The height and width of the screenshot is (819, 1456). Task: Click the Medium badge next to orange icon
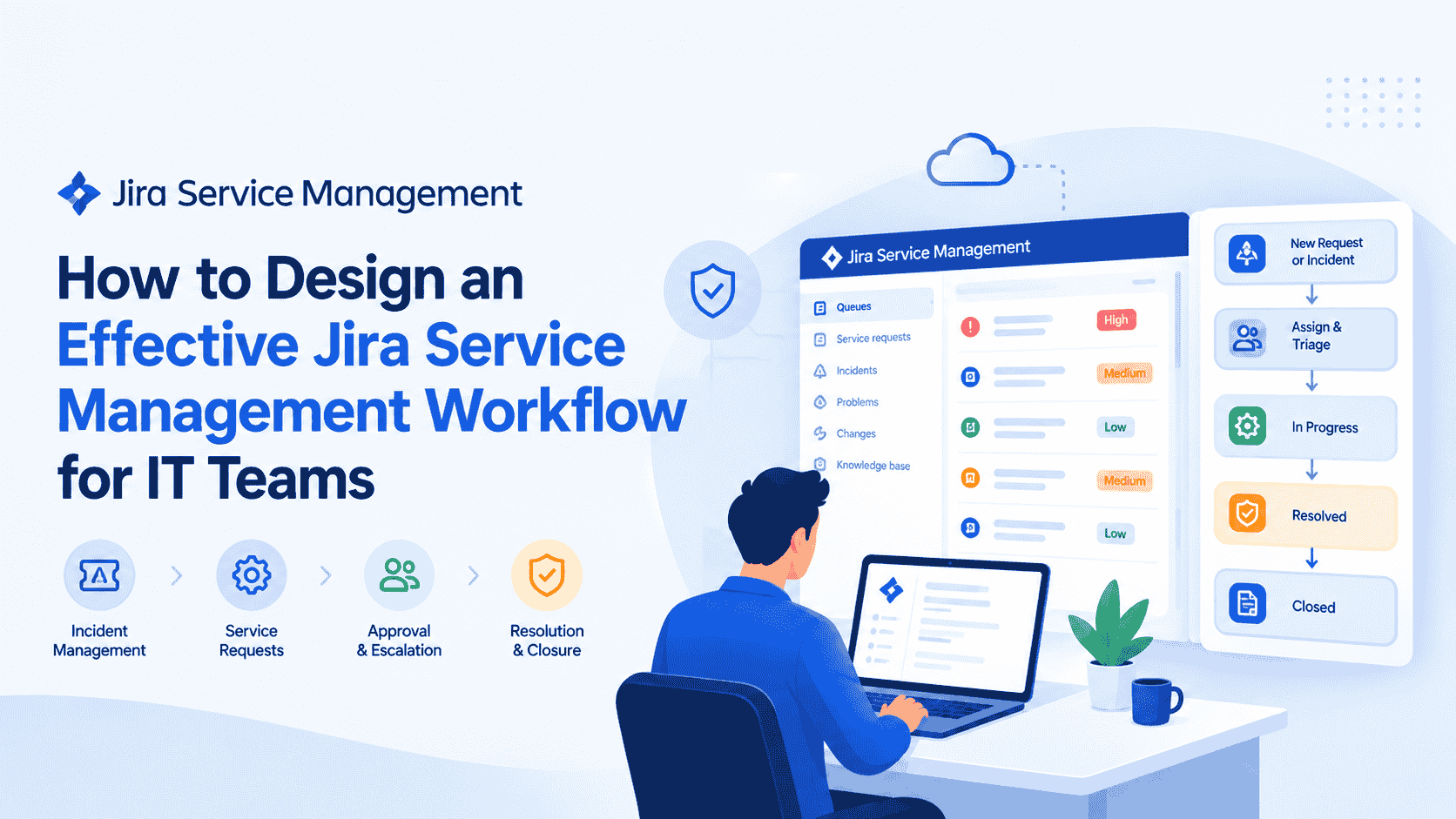1124,480
